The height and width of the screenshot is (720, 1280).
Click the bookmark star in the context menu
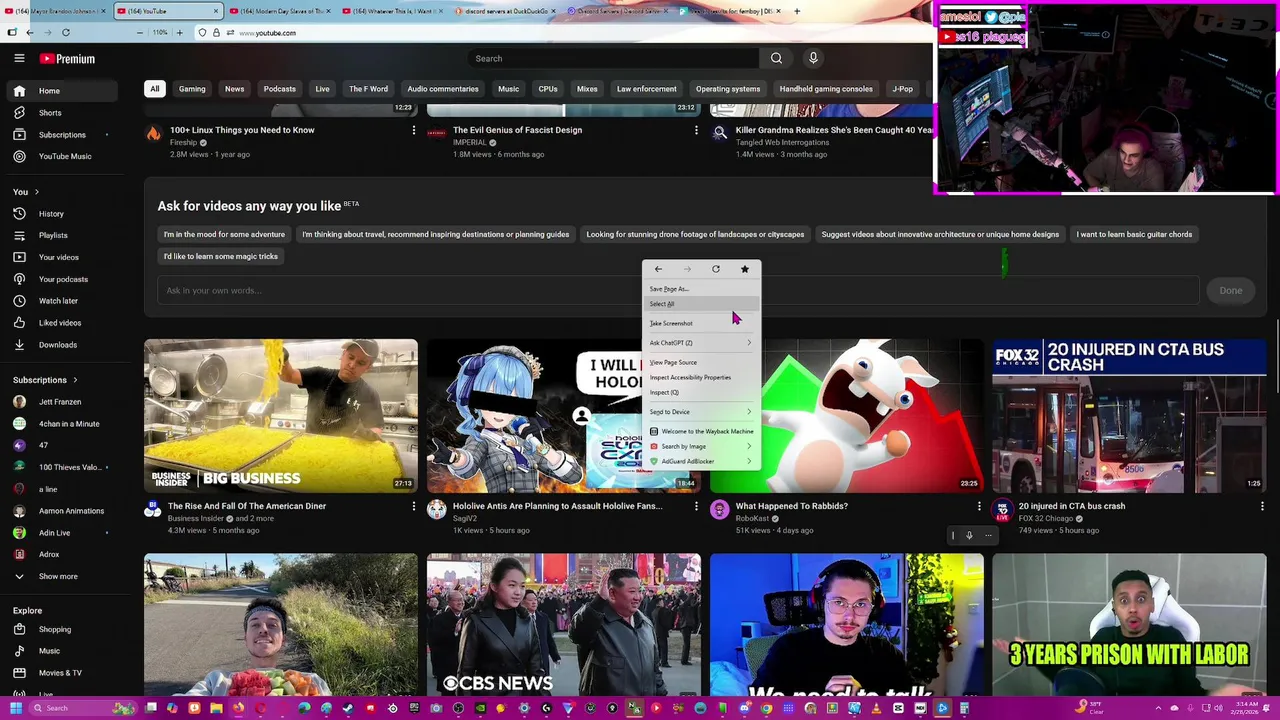click(x=744, y=269)
